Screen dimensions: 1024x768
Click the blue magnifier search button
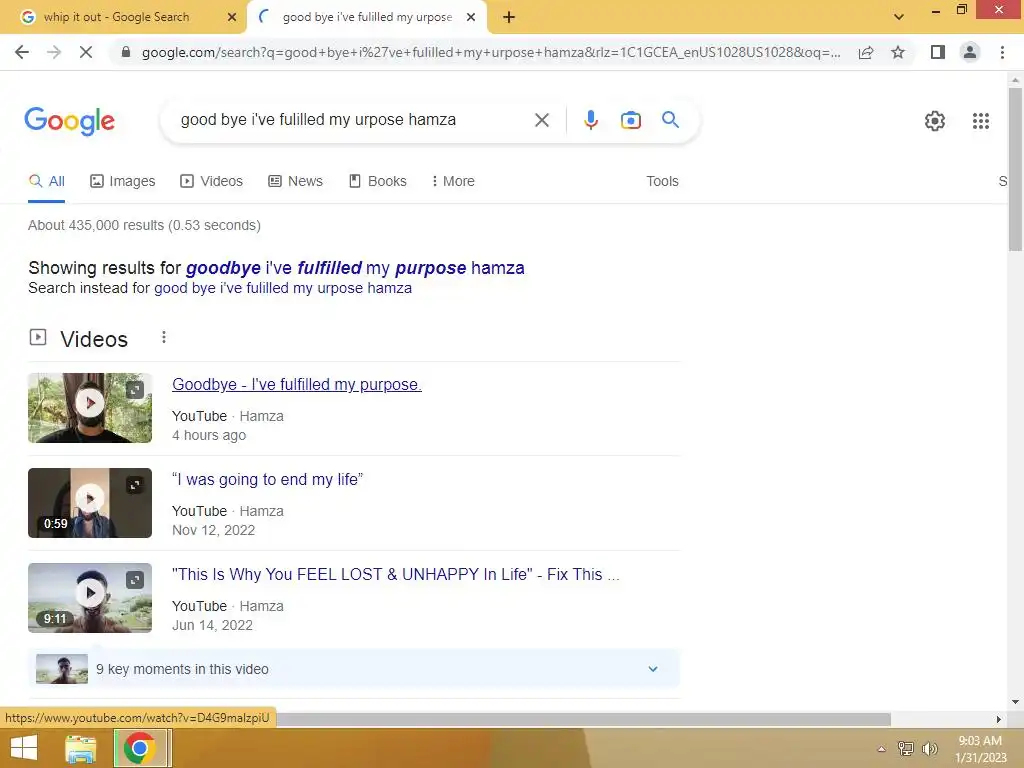670,120
